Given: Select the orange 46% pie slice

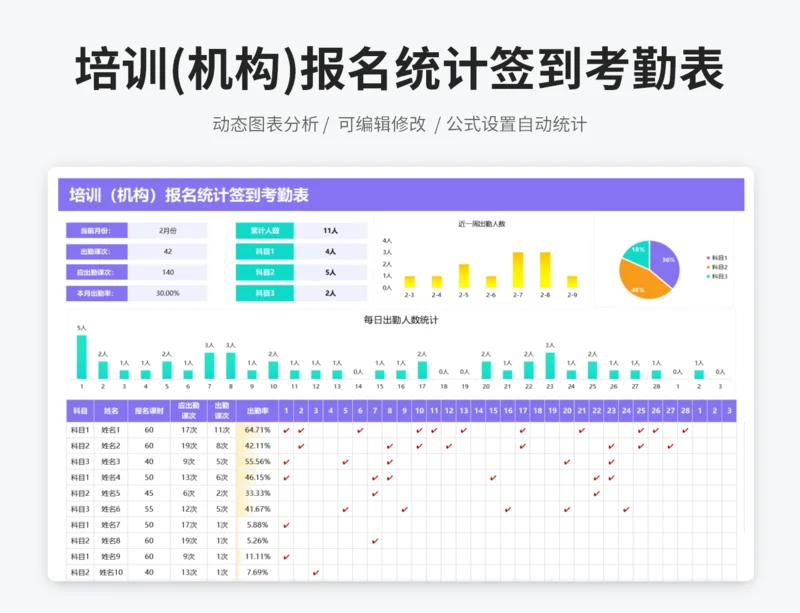Looking at the screenshot, I should pyautogui.click(x=640, y=282).
